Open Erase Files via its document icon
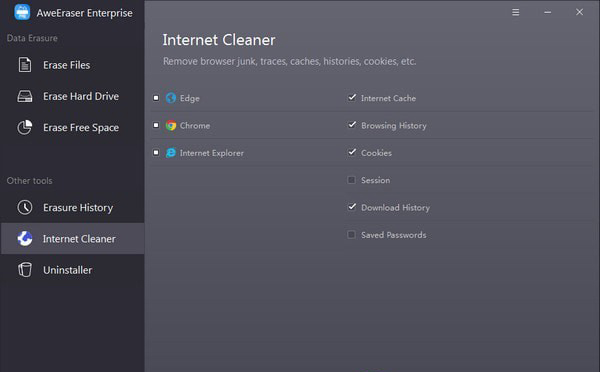 [x=25, y=65]
